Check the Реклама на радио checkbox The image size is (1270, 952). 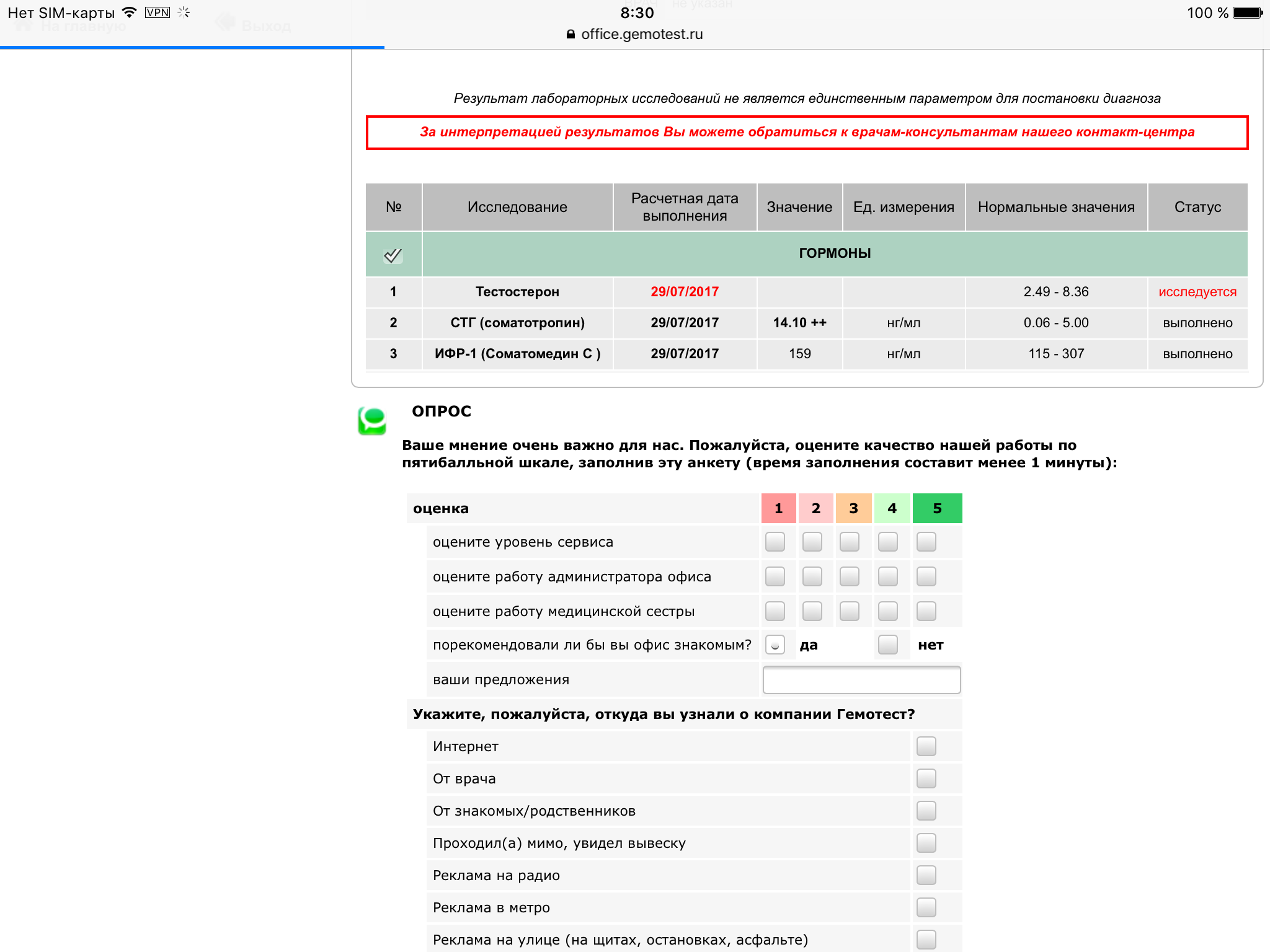point(926,875)
